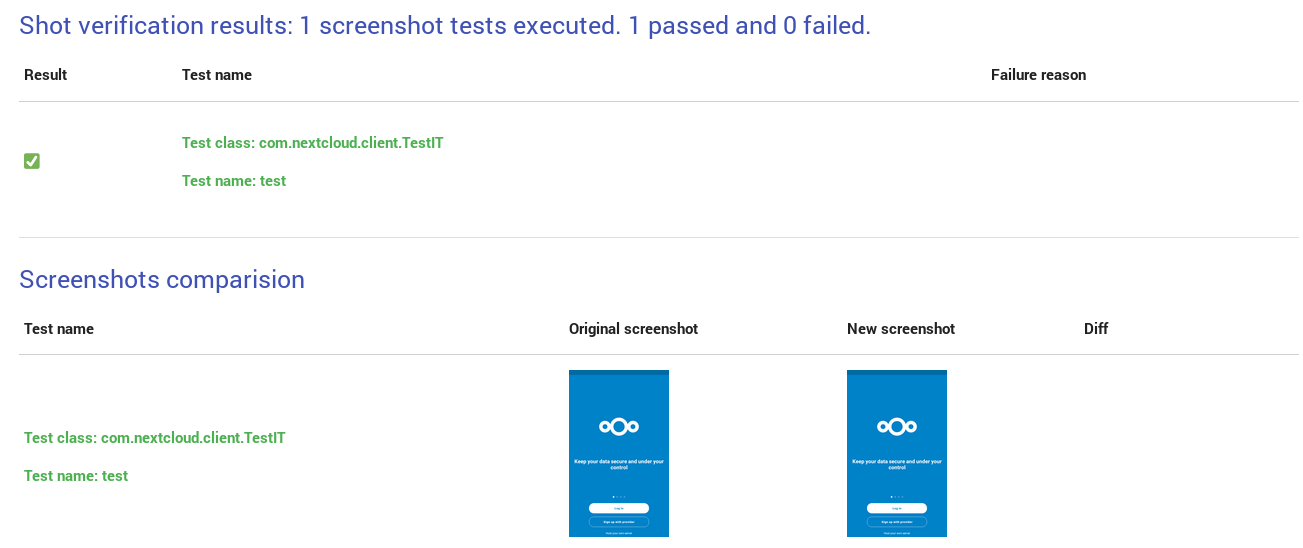Click the Screenshots comparision heading
This screenshot has height=548, width=1303.
[x=162, y=280]
